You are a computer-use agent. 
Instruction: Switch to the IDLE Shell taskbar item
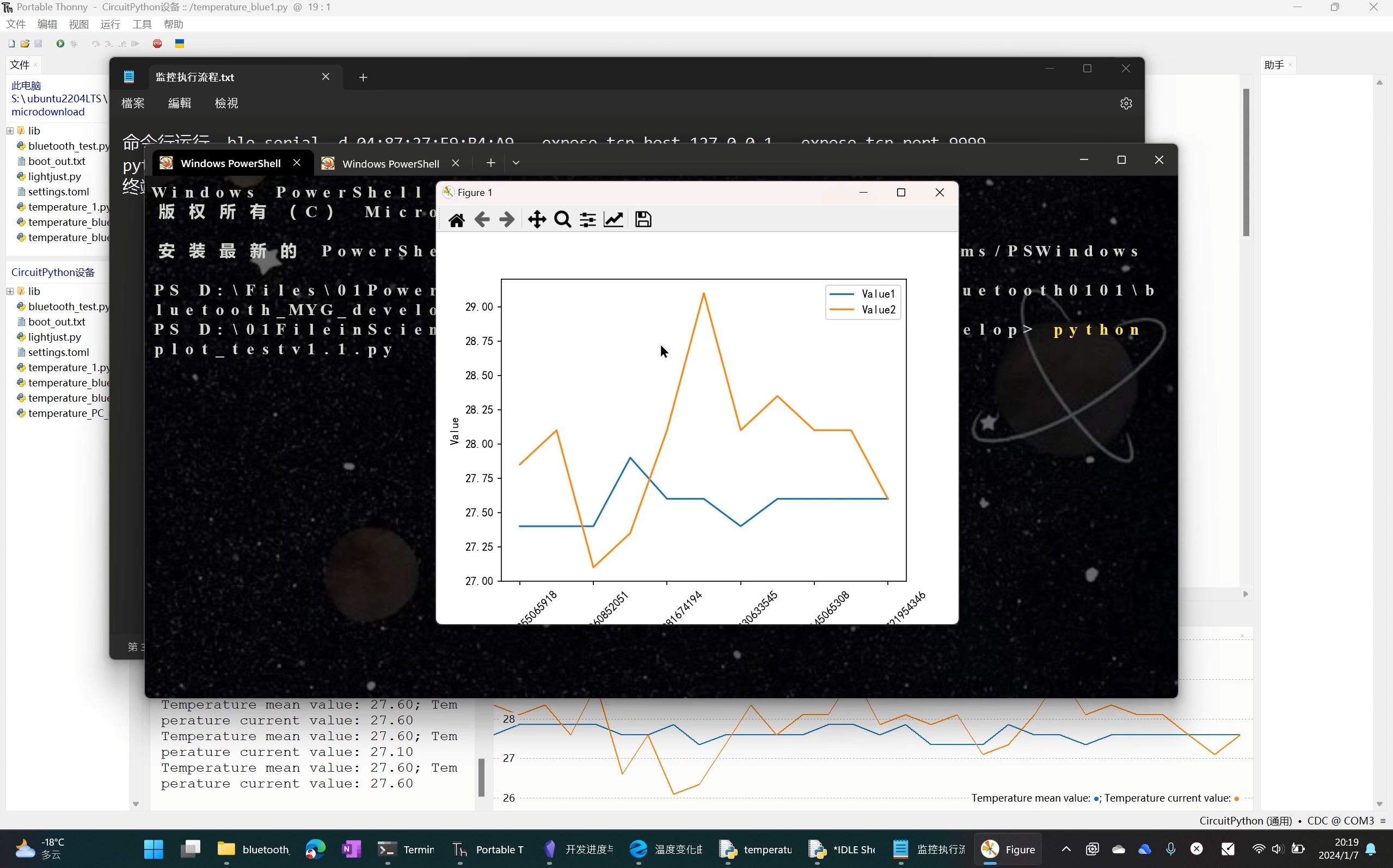pyautogui.click(x=842, y=849)
